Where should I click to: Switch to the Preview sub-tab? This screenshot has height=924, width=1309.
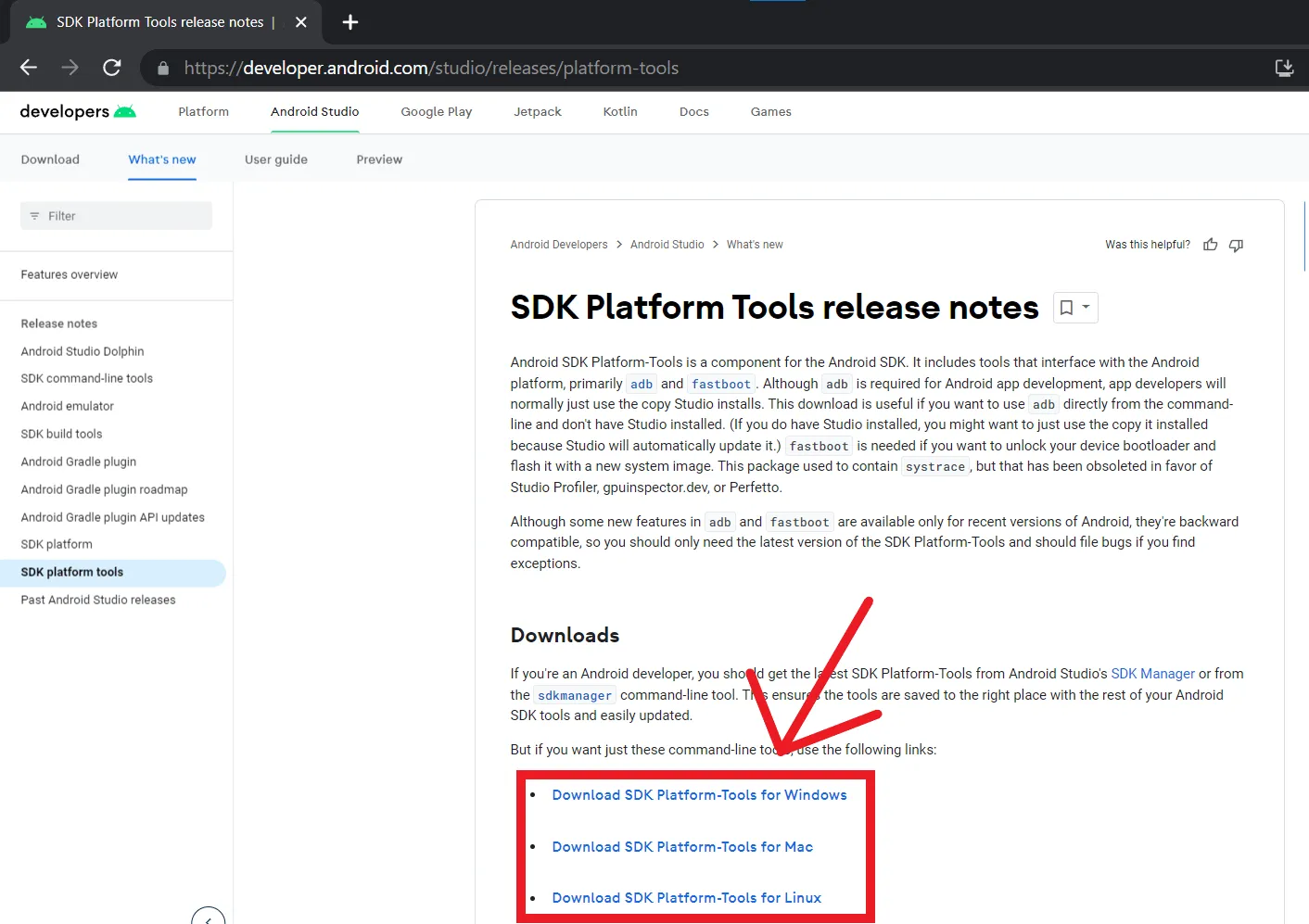pos(379,159)
